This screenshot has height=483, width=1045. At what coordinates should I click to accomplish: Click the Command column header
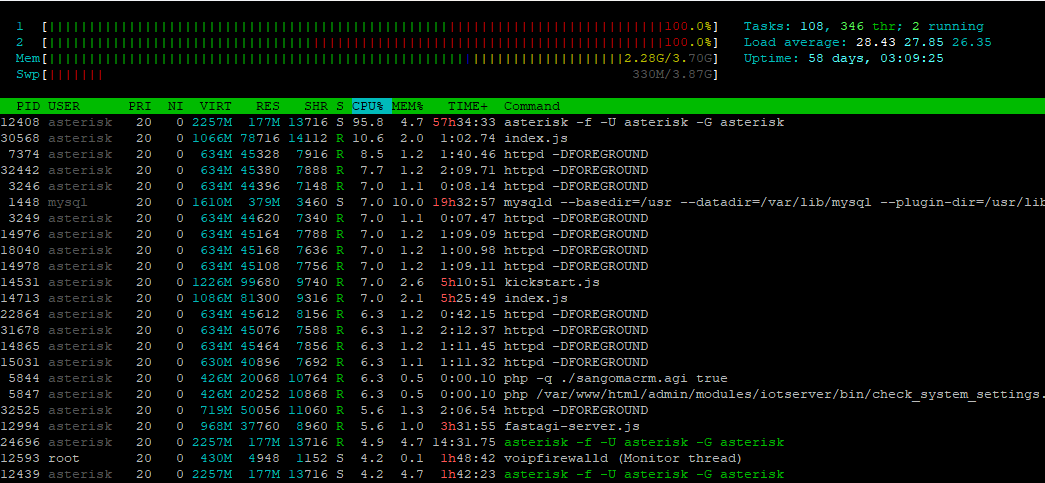(532, 106)
